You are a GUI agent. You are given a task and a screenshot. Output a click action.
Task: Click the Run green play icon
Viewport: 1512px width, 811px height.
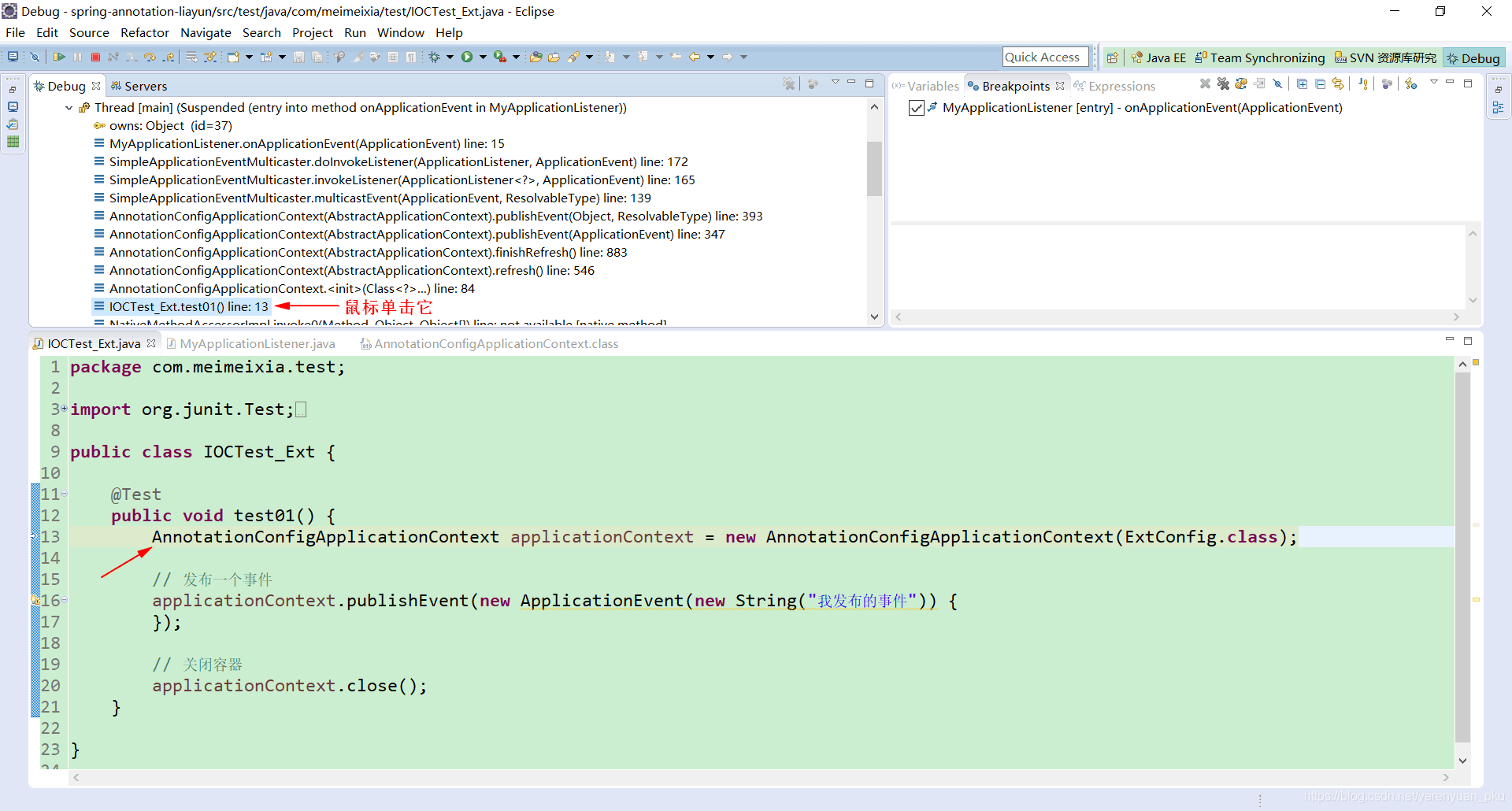pyautogui.click(x=467, y=57)
